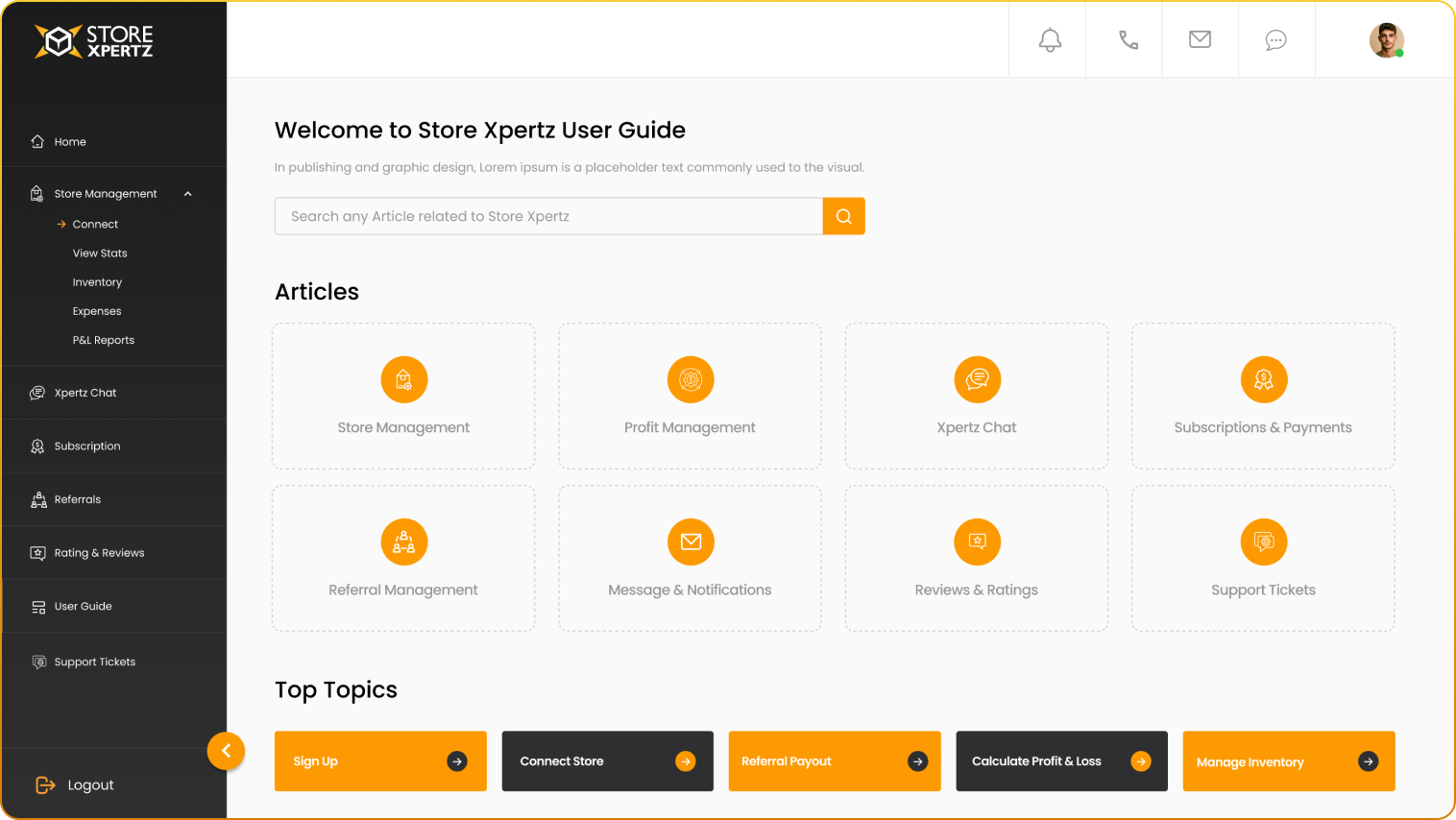Click the Message & Notifications article icon
The height and width of the screenshot is (820, 1456).
tap(691, 543)
